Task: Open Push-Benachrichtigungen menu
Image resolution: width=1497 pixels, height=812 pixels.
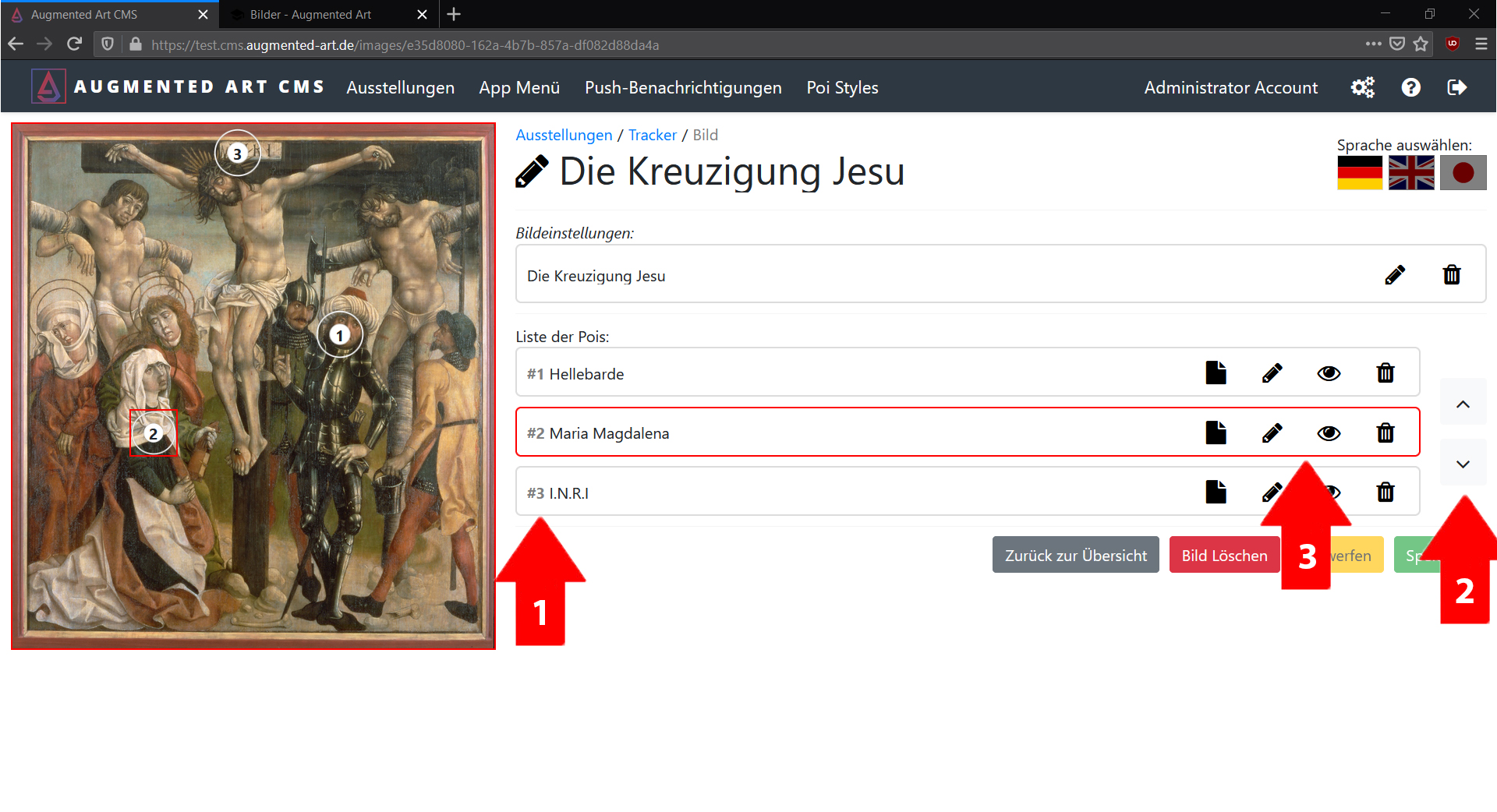Action: point(683,87)
